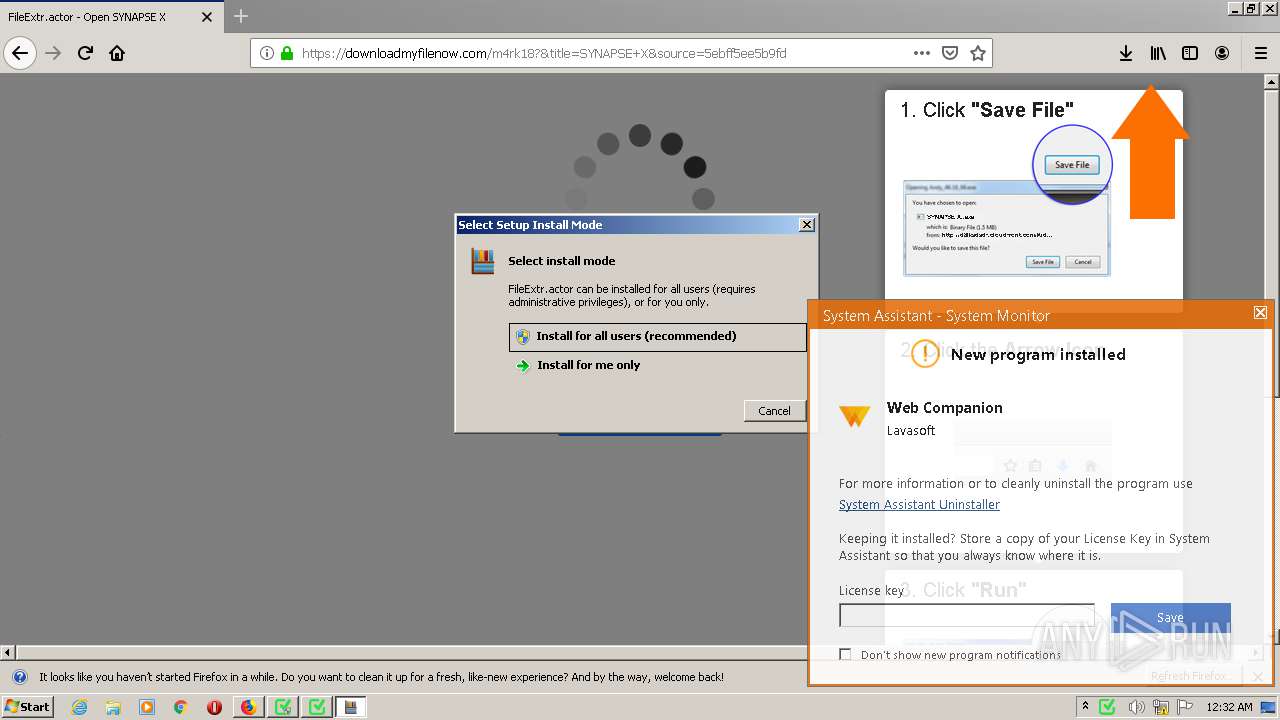Click 'New program installed' heading

coord(1038,355)
